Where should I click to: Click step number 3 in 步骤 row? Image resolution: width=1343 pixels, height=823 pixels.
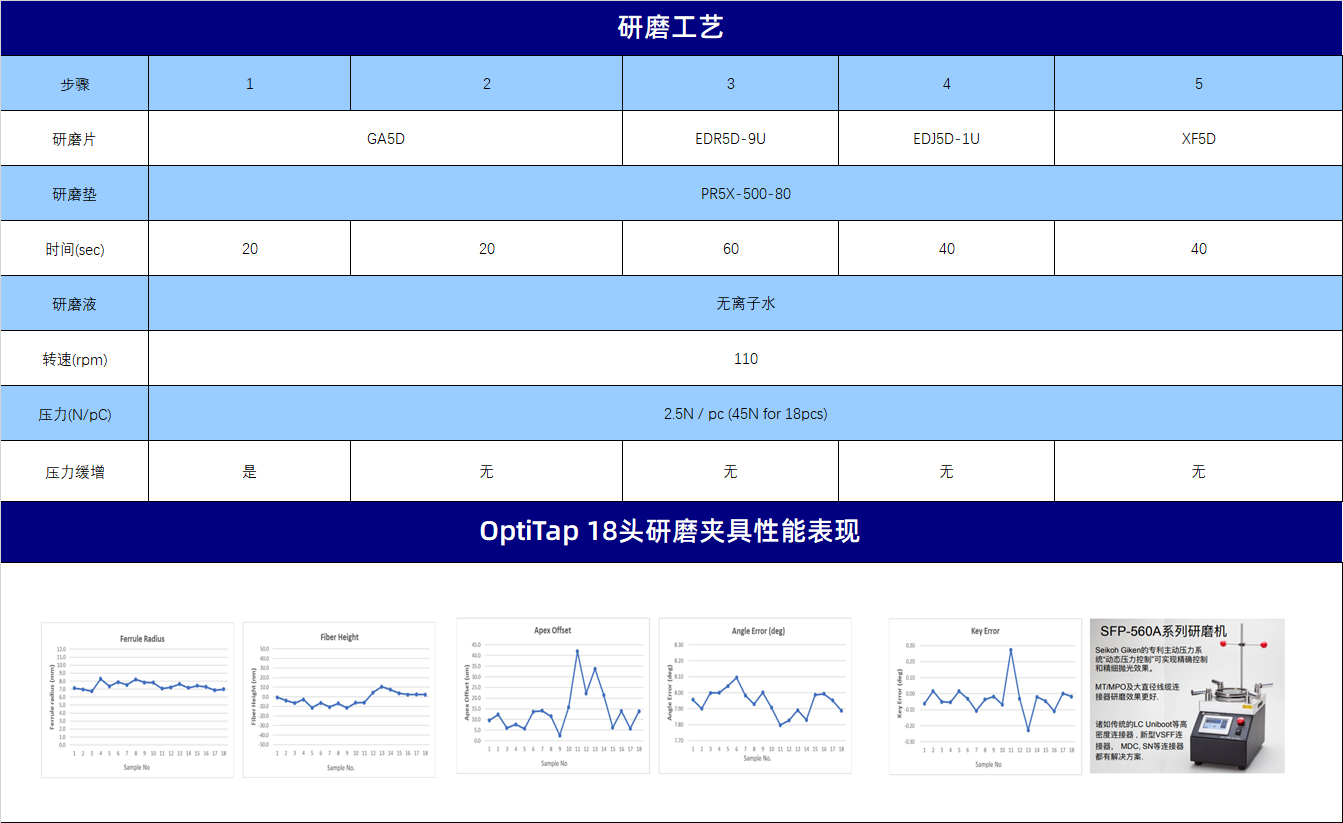(731, 84)
